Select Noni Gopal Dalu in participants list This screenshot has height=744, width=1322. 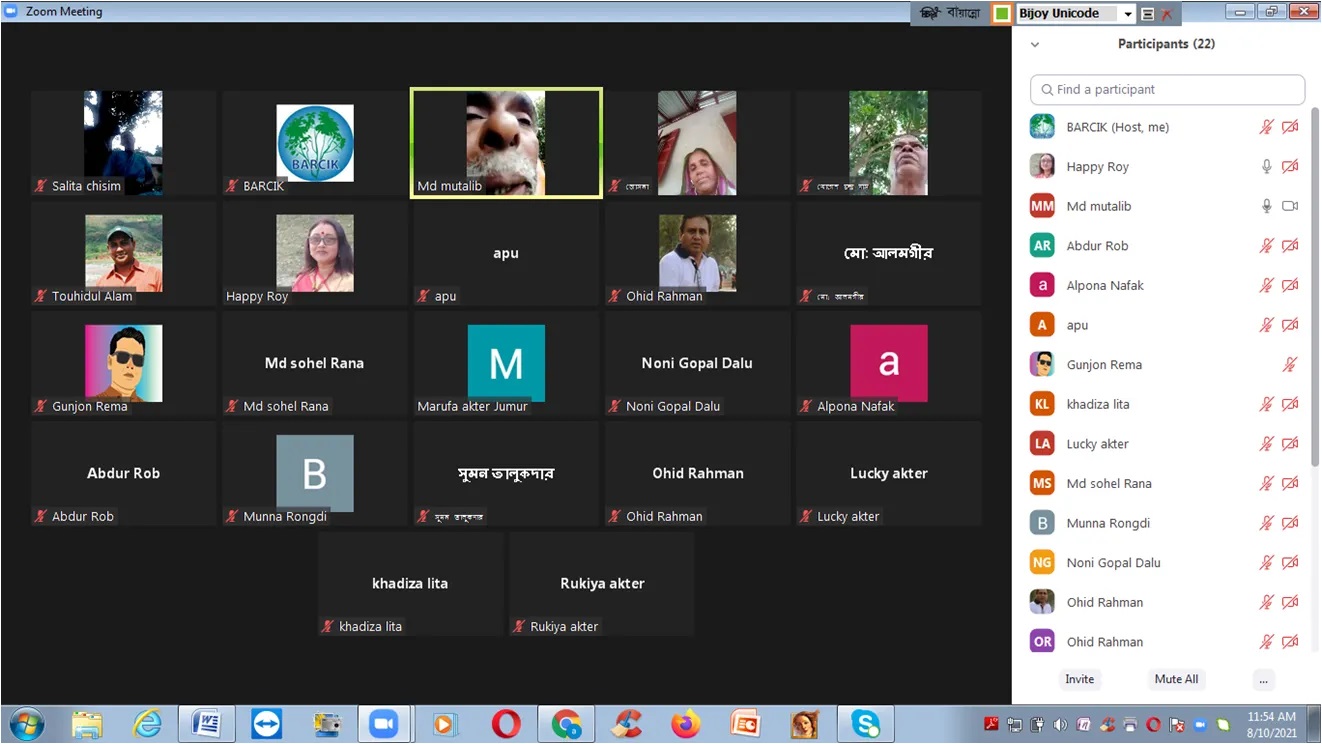coord(1164,563)
